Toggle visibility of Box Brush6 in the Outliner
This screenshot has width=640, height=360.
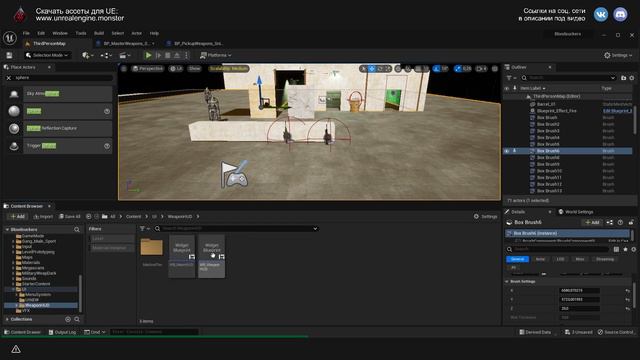tap(507, 151)
